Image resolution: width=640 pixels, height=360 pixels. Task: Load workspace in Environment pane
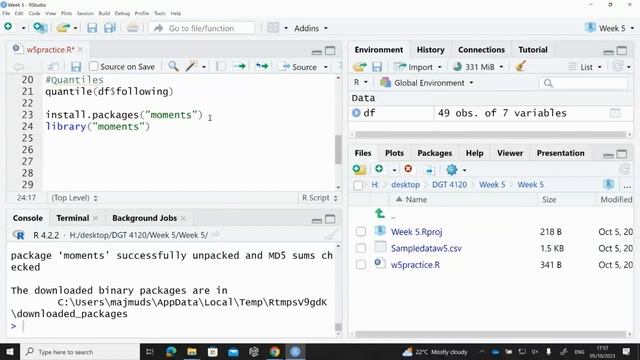pos(360,67)
